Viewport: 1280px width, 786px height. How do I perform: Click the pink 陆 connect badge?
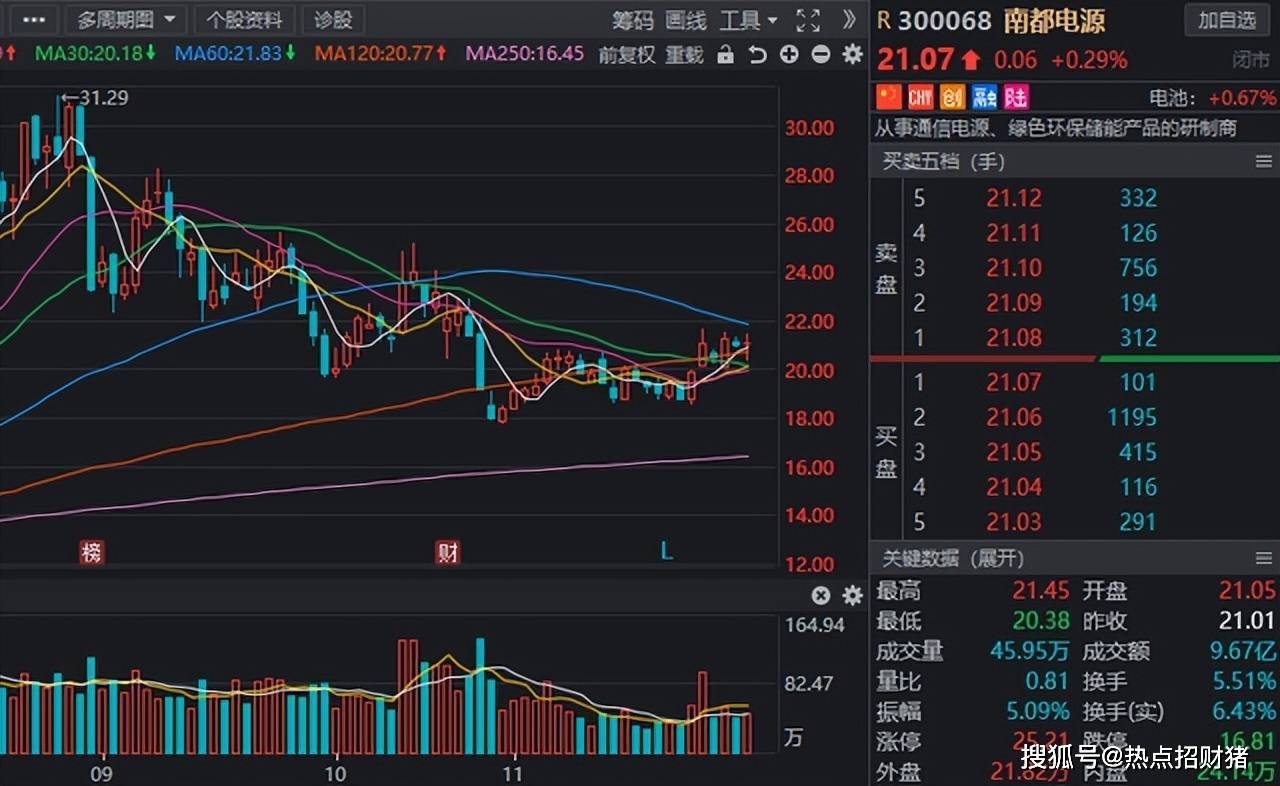point(1017,97)
